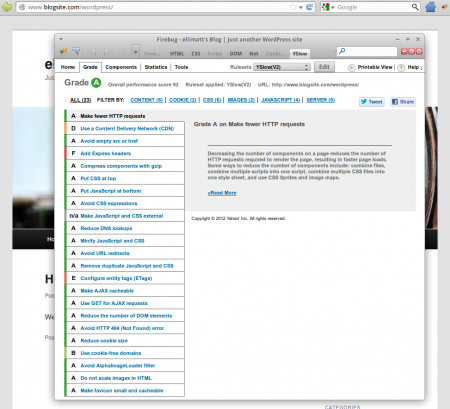Click the Firebug search field

367,51
